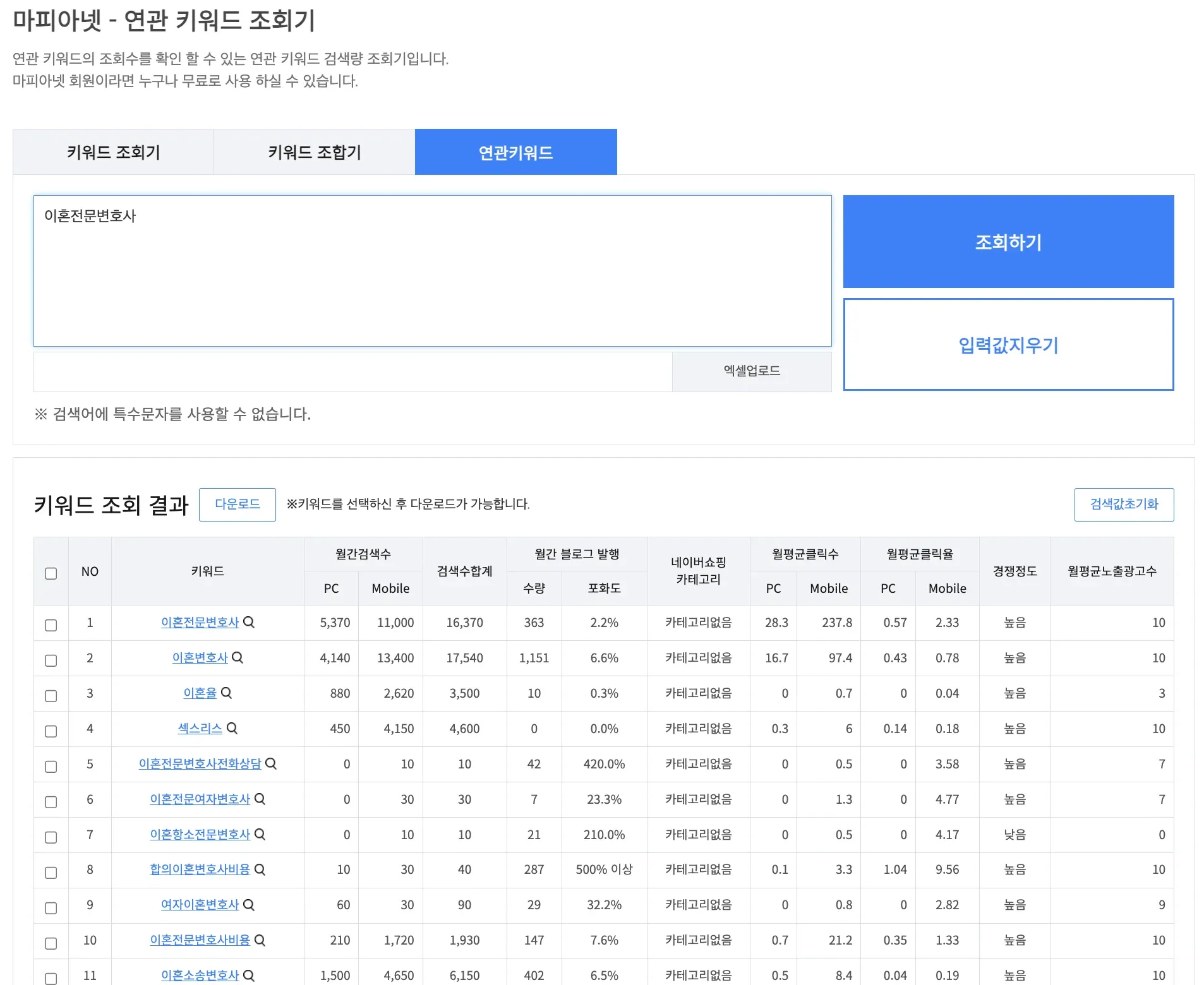Click the magnifier icon beside 이혼변호사
The image size is (1204, 985).
point(238,658)
